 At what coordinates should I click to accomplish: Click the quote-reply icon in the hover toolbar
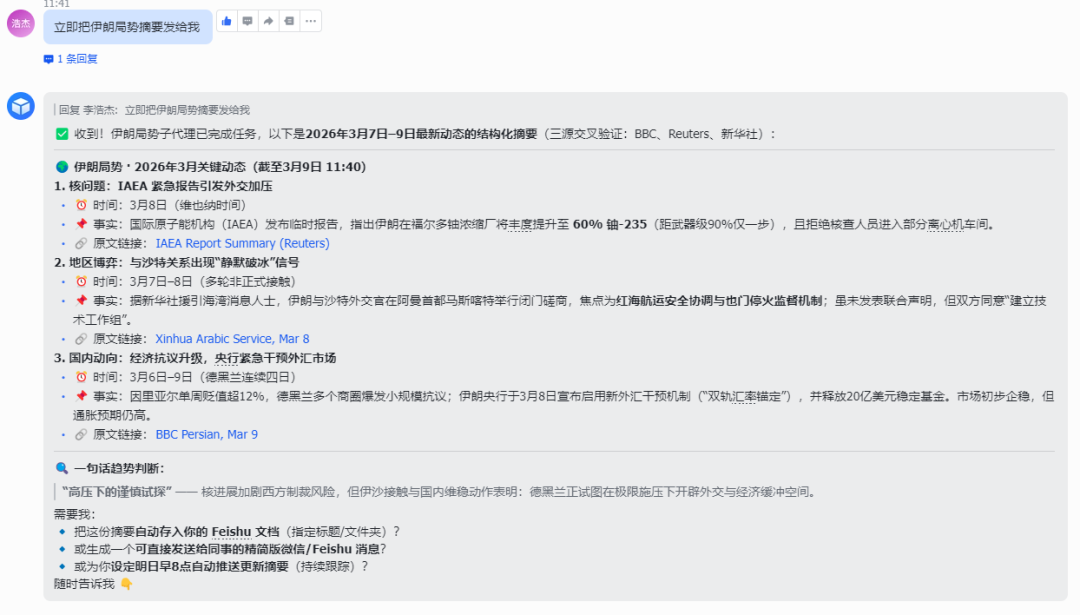[290, 20]
